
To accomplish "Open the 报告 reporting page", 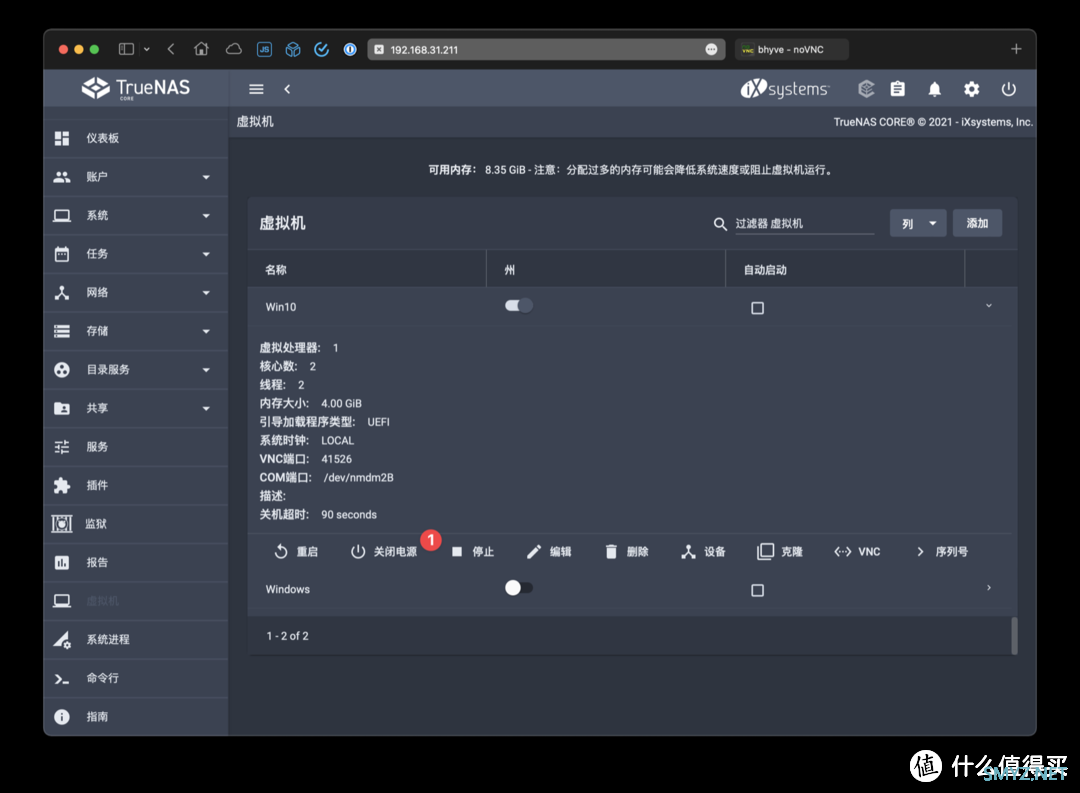I will point(135,563).
